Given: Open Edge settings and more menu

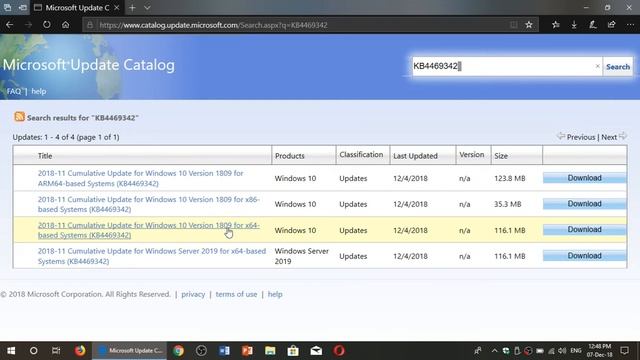Looking at the screenshot, I should pos(630,25).
